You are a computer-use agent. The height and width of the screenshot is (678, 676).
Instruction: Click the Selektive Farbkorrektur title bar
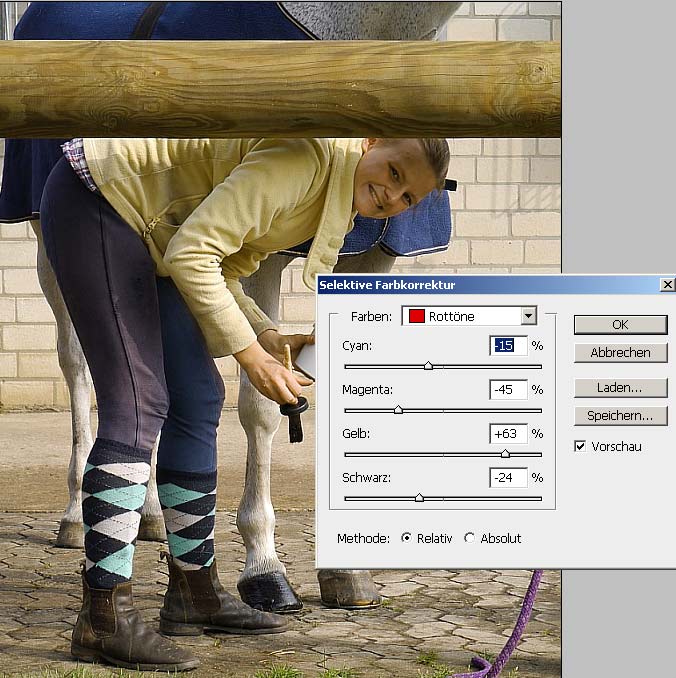pos(489,285)
